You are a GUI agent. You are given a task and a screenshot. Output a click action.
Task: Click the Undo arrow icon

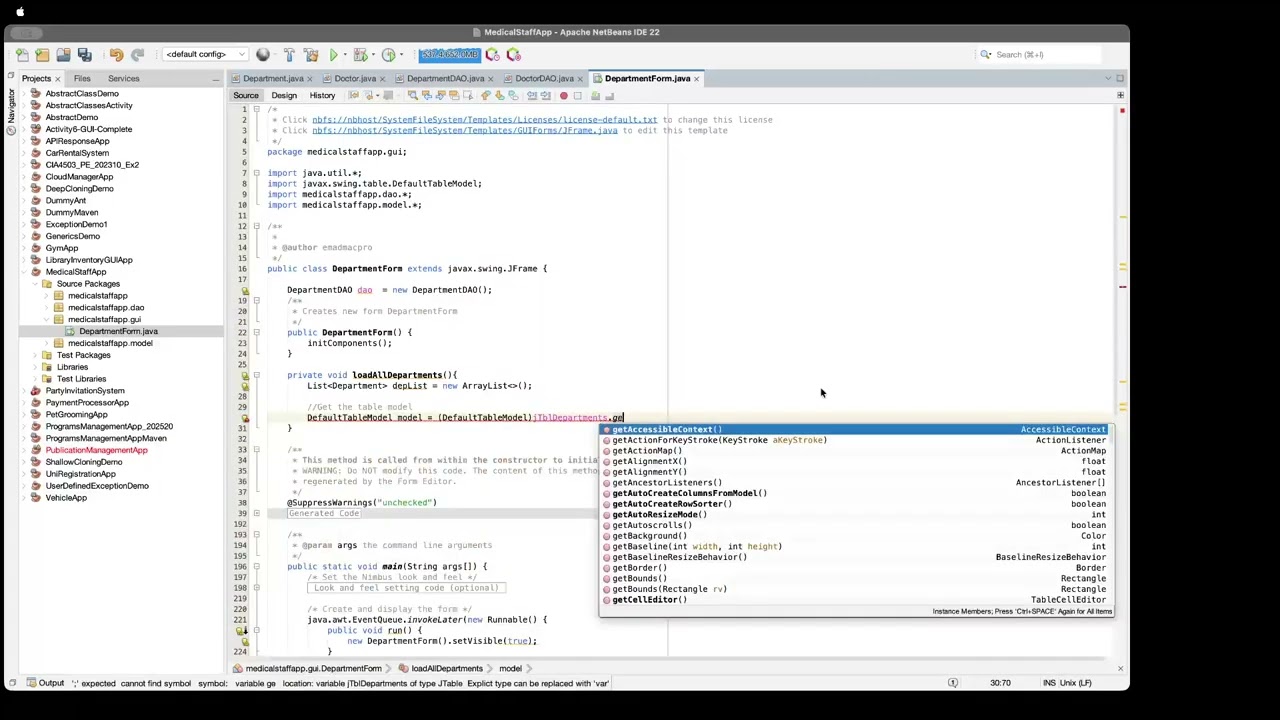(x=116, y=55)
